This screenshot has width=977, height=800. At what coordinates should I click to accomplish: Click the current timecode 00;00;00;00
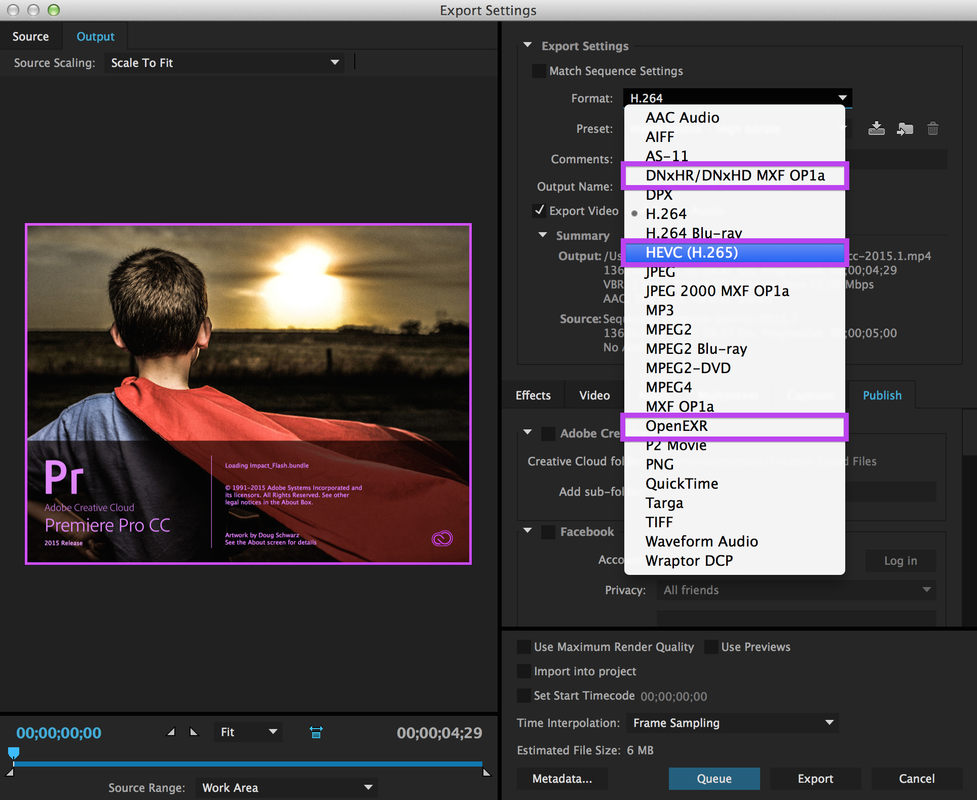(x=59, y=733)
